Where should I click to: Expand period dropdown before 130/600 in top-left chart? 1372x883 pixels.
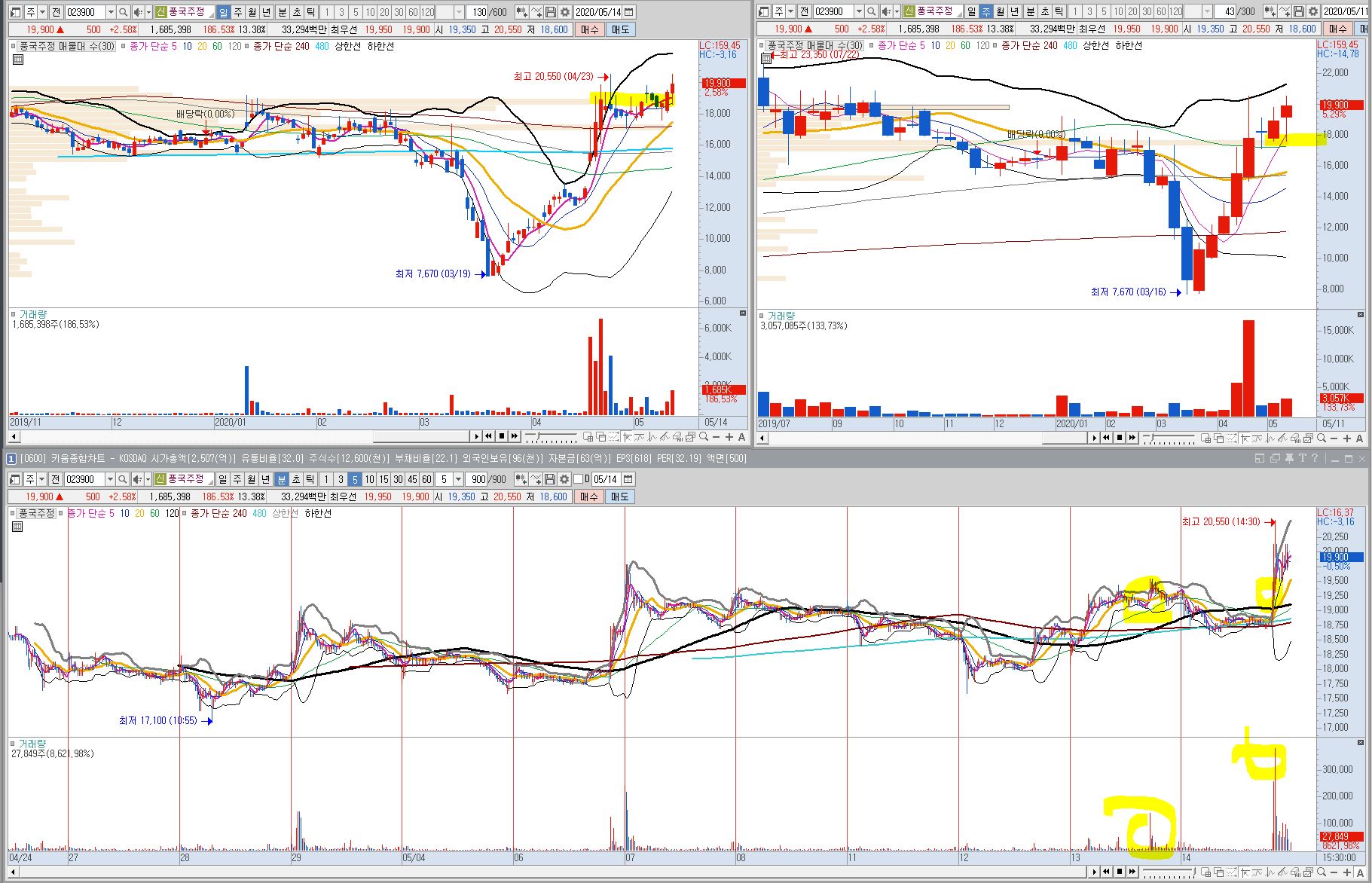[x=459, y=12]
